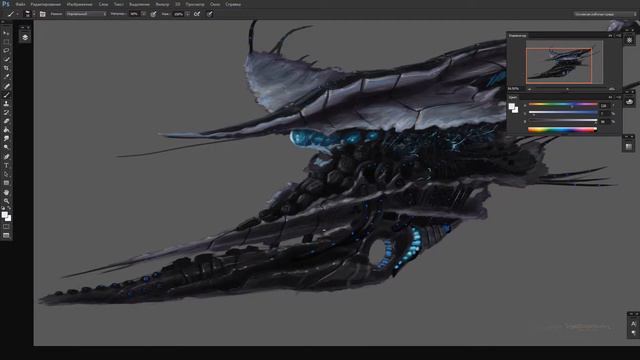Select the Dodge tool

coord(6,147)
